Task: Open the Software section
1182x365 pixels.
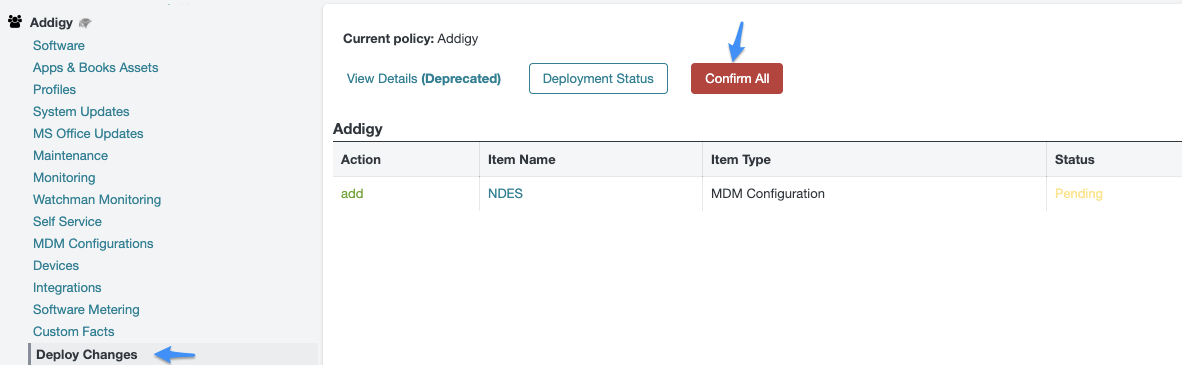Action: click(x=59, y=46)
